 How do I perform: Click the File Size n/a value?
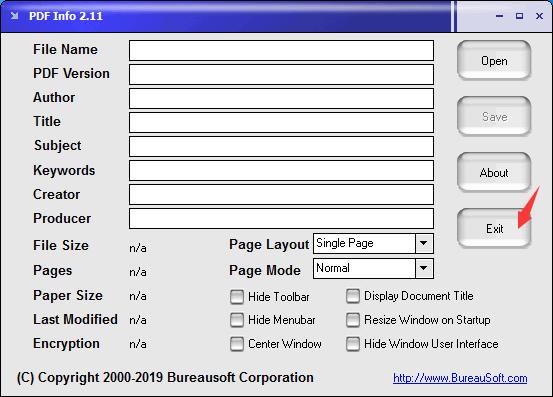(x=138, y=248)
